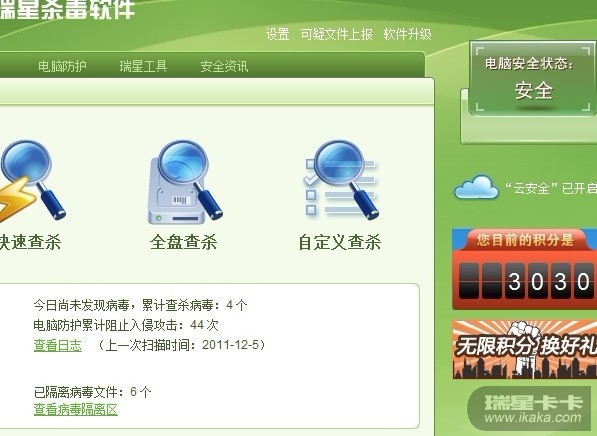
Task: Open the 查看病毒隔离区 quarantine link
Action: point(75,410)
